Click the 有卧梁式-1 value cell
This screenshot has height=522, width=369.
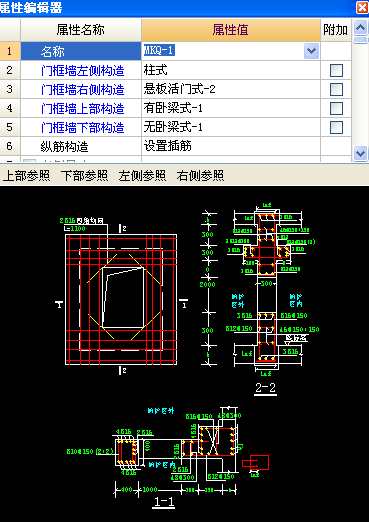tap(231, 108)
